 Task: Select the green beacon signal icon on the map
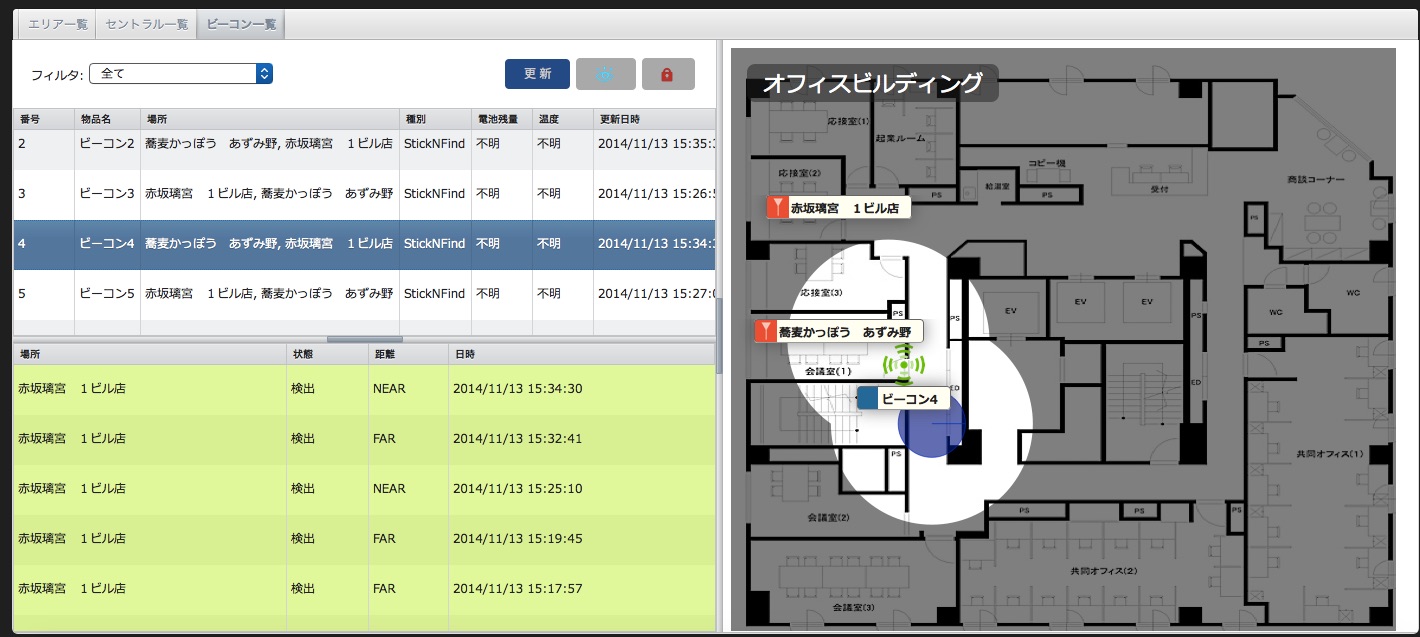coord(905,366)
